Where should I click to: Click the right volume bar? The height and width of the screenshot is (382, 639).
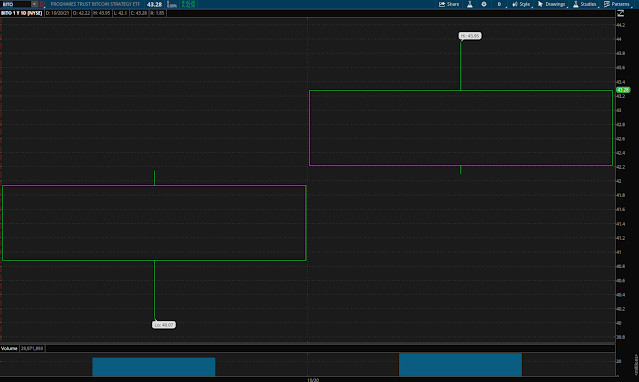tap(460, 365)
